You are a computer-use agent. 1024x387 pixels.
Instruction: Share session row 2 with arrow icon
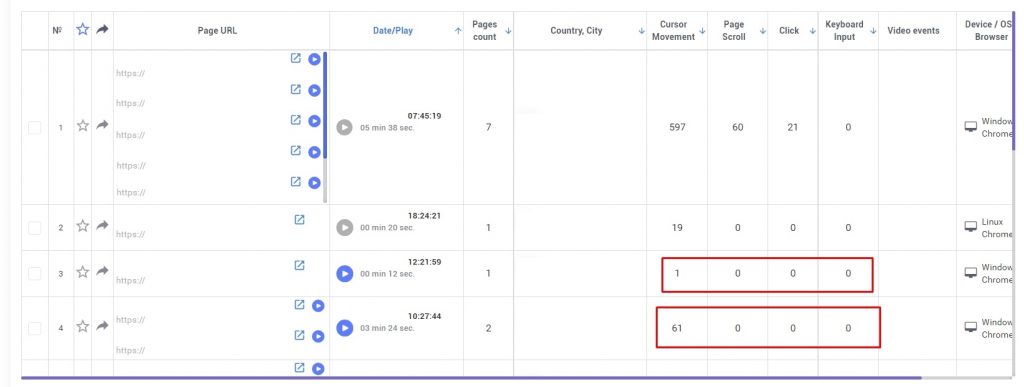pyautogui.click(x=103, y=225)
